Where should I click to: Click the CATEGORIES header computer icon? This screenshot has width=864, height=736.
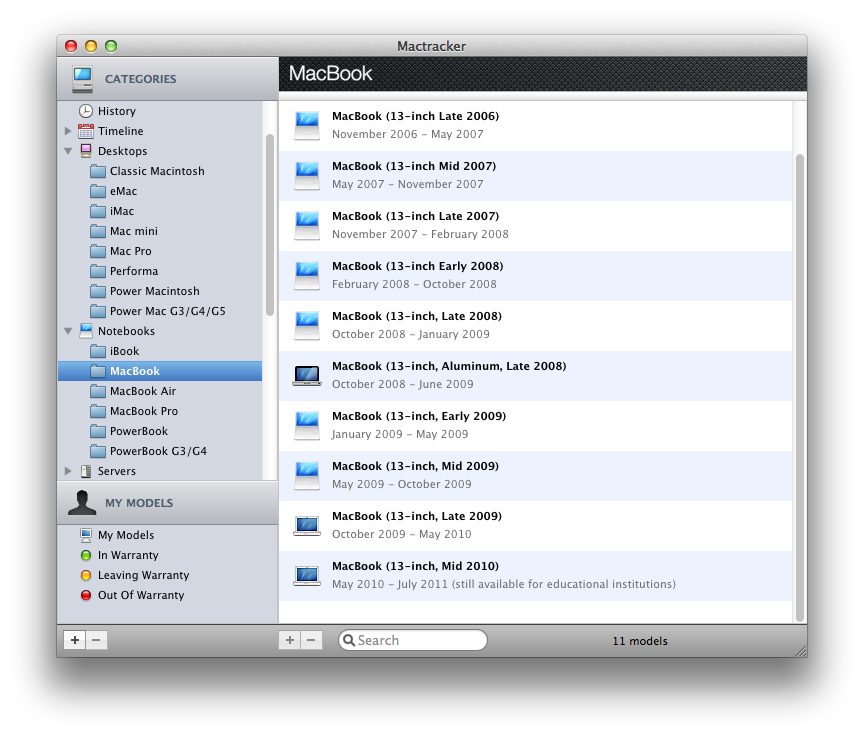coord(82,79)
